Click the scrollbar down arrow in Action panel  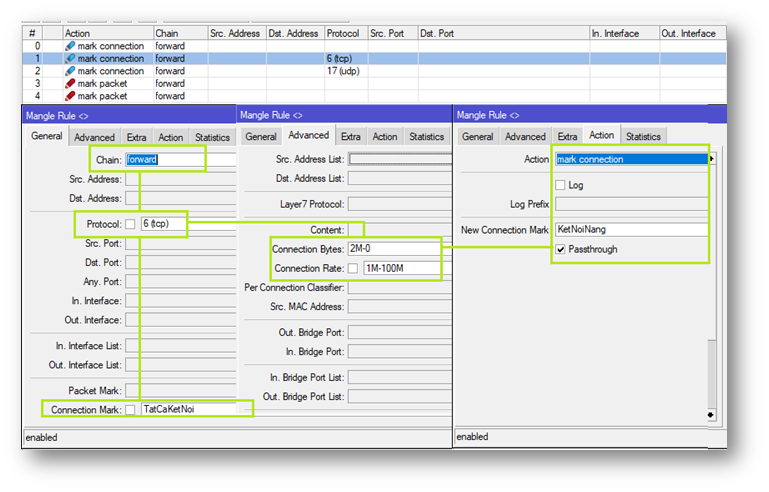coord(711,415)
